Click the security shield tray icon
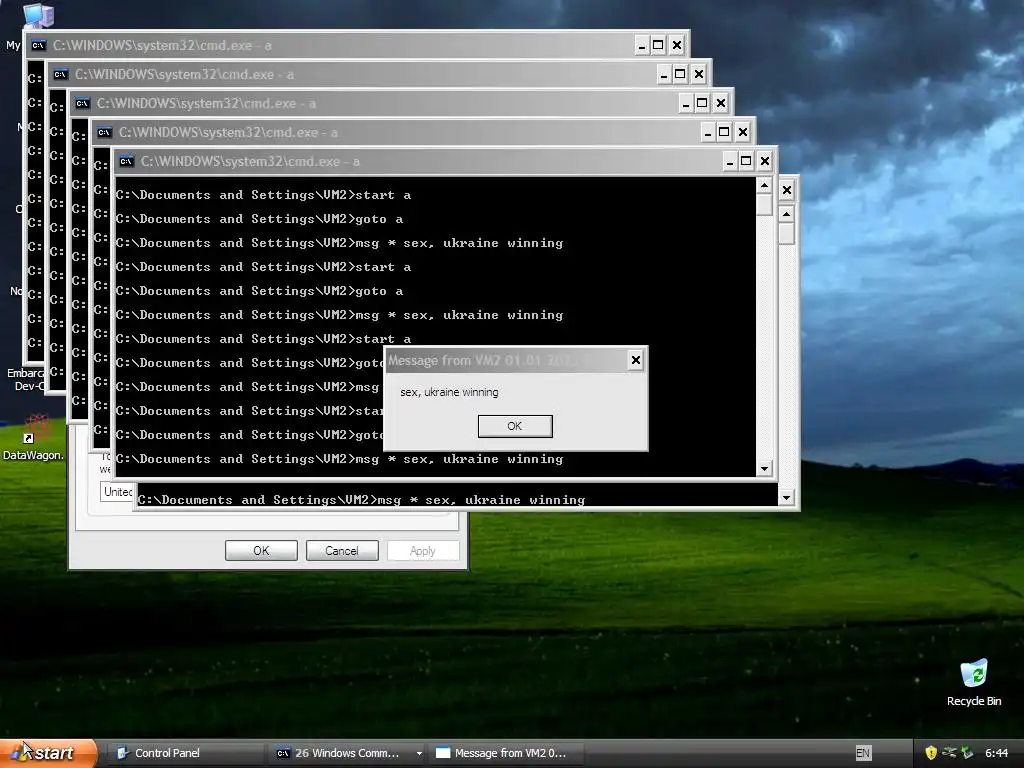The height and width of the screenshot is (768, 1024). (x=931, y=753)
